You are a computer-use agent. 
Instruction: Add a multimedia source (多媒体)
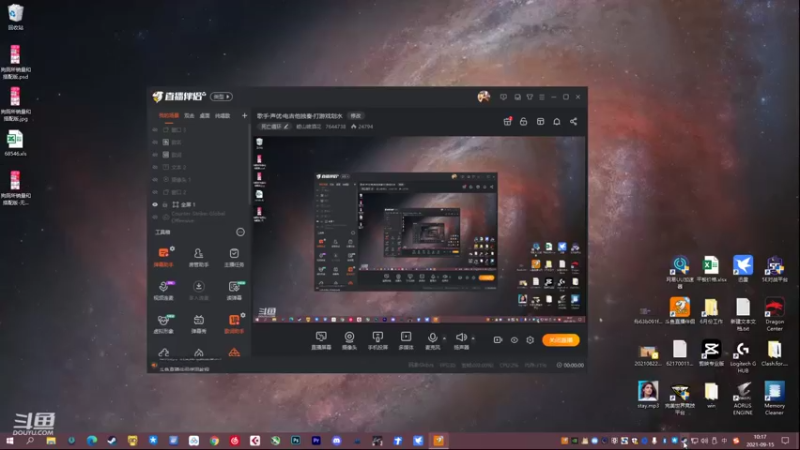click(x=406, y=340)
